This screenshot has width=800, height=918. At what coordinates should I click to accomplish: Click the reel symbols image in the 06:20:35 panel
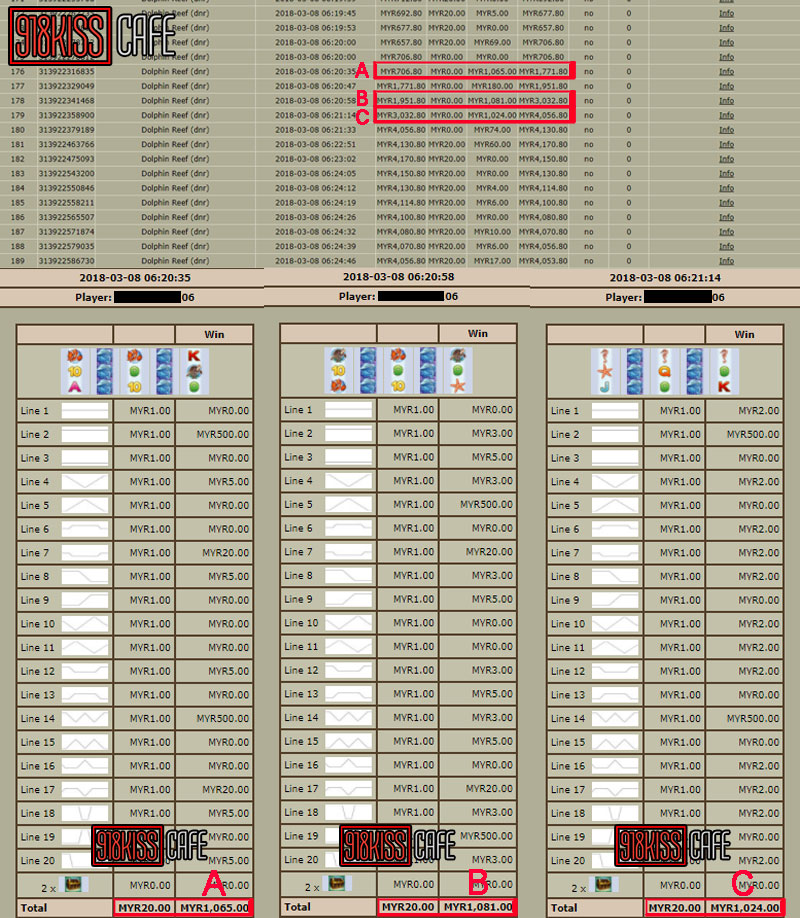point(135,371)
